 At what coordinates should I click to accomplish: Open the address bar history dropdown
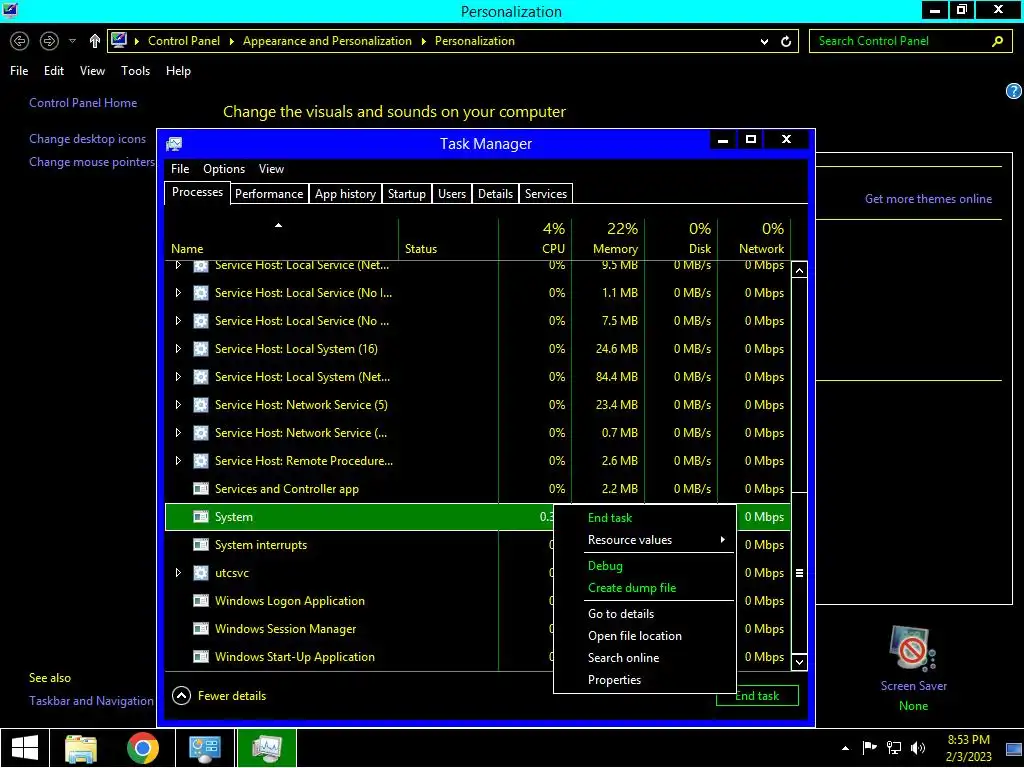(x=764, y=41)
